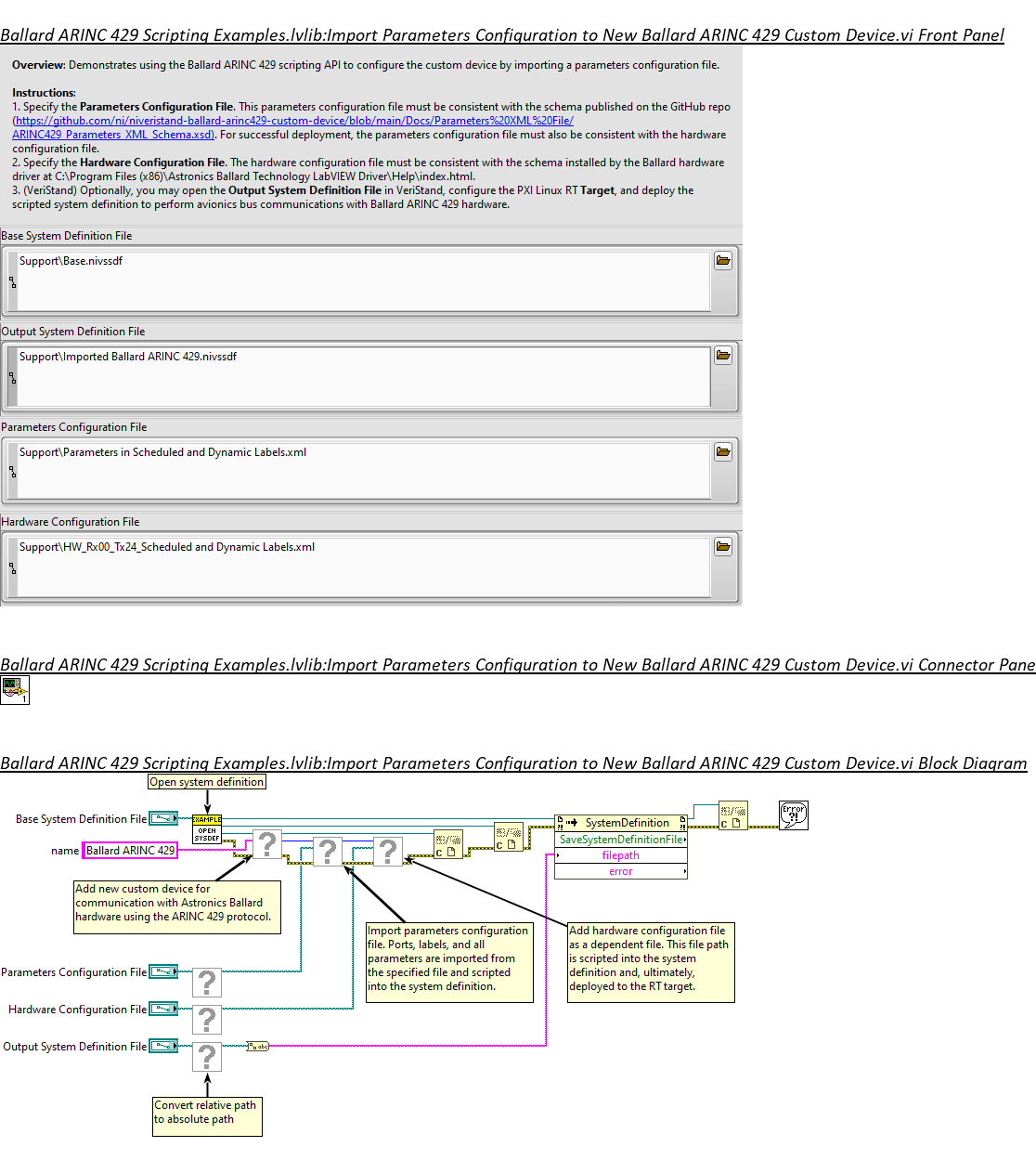Open path-type selector on Hardware Configuration File
Viewport: 1036px width, 1160px height.
pyautogui.click(x=12, y=567)
